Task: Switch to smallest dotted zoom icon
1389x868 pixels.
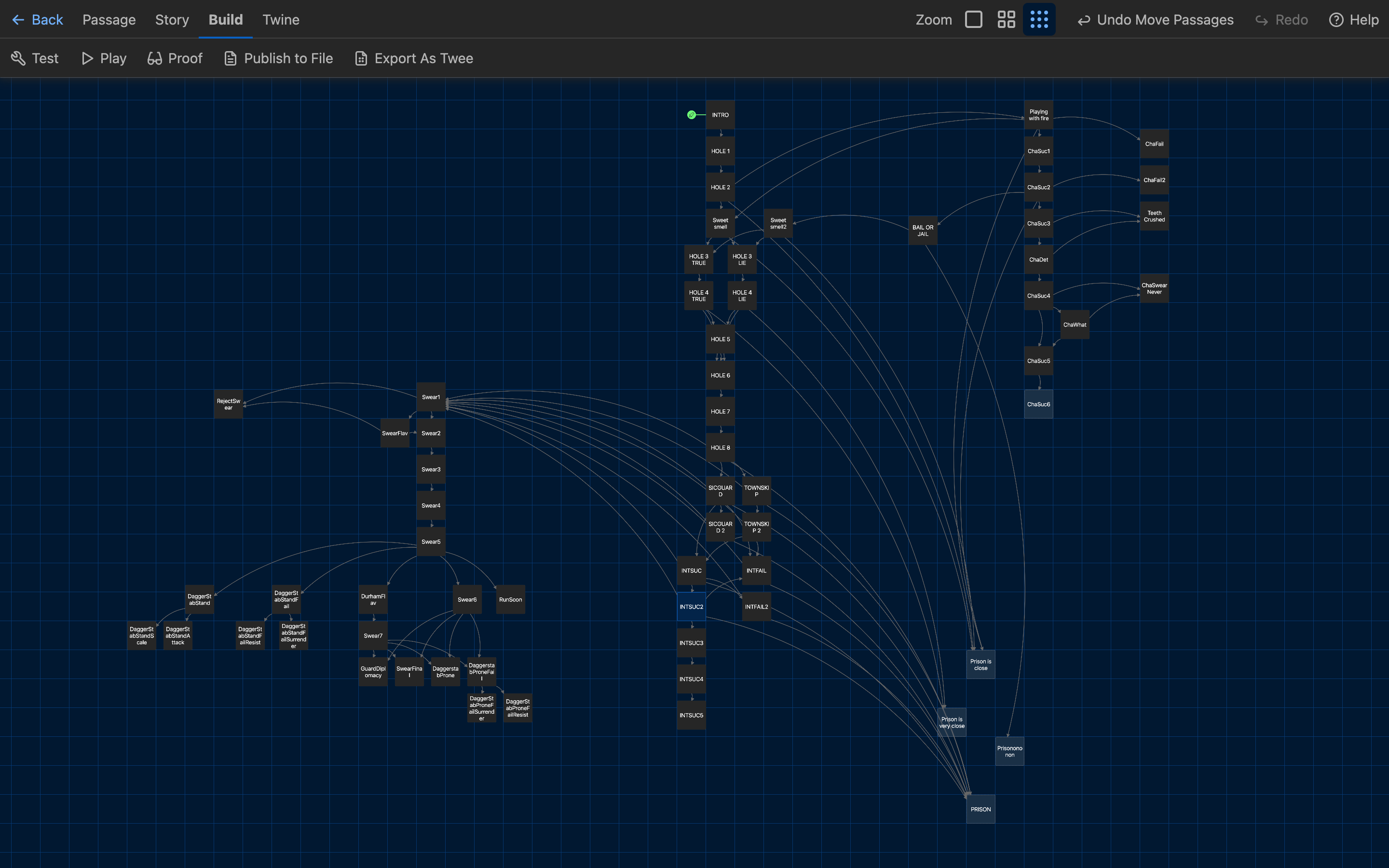Action: 1039,19
